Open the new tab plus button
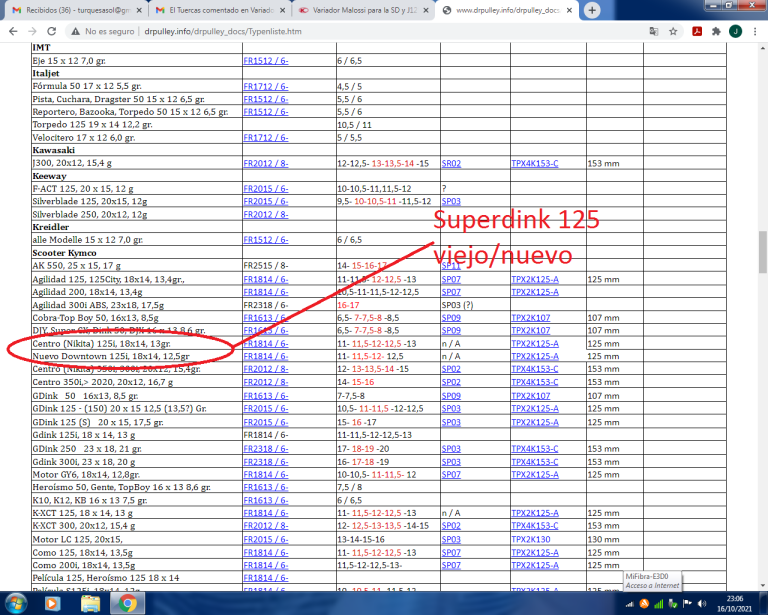Screen dimensions: 768x615 point(592,10)
